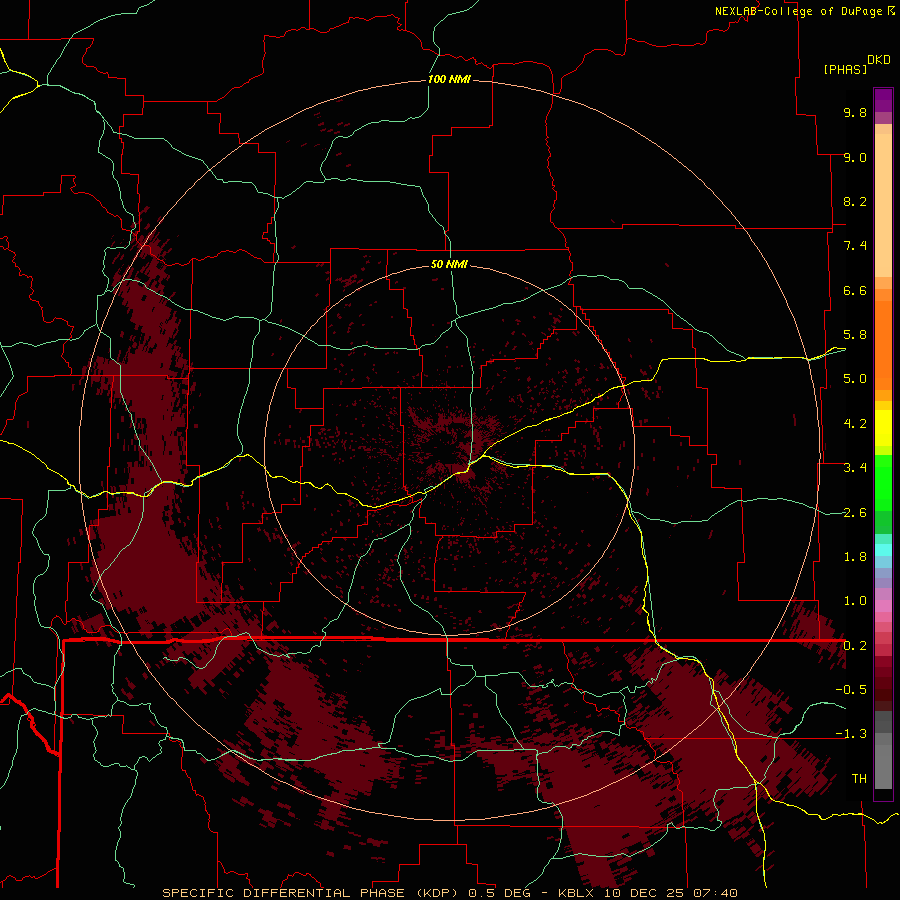Click the [PHAS] legend header

point(845,69)
